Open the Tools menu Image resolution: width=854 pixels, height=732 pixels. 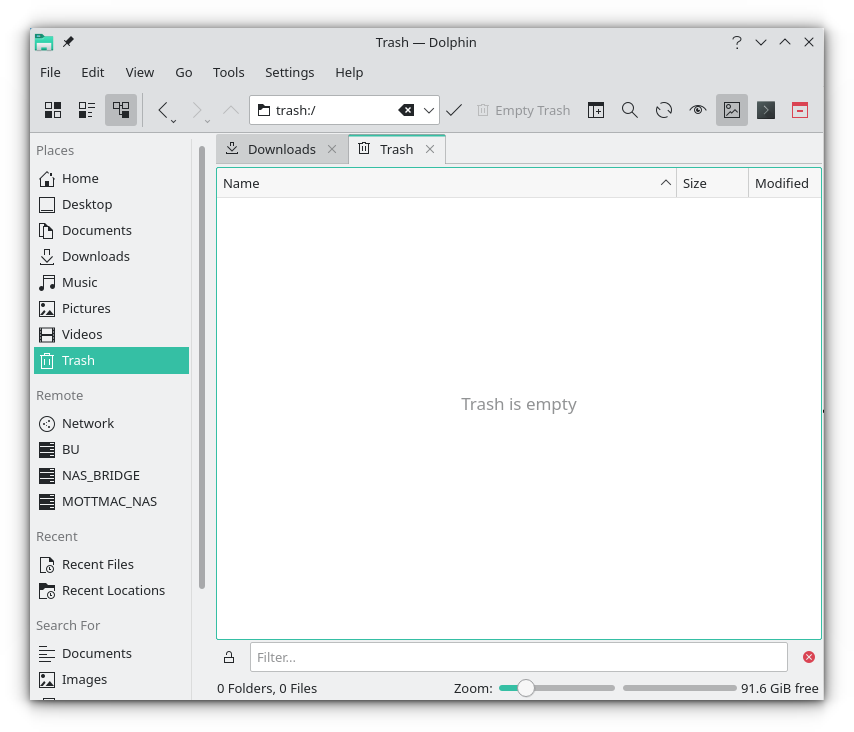228,72
